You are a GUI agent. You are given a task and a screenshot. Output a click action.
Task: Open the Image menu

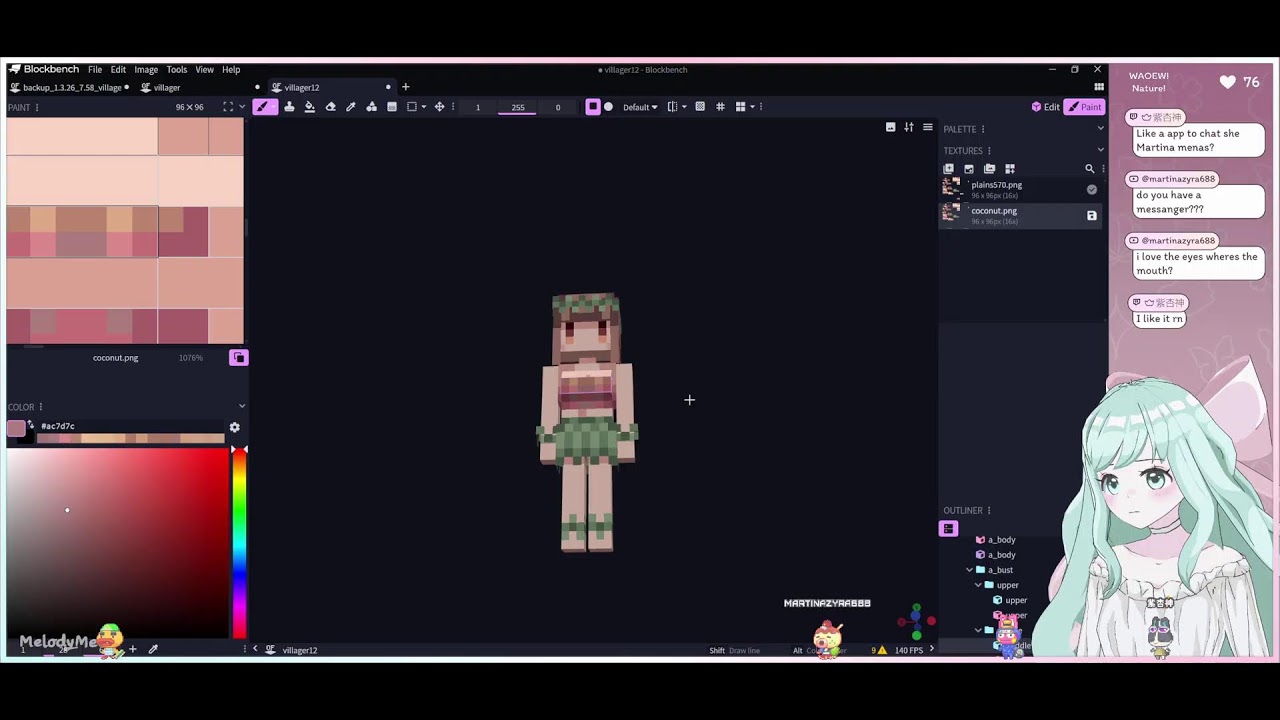(146, 70)
